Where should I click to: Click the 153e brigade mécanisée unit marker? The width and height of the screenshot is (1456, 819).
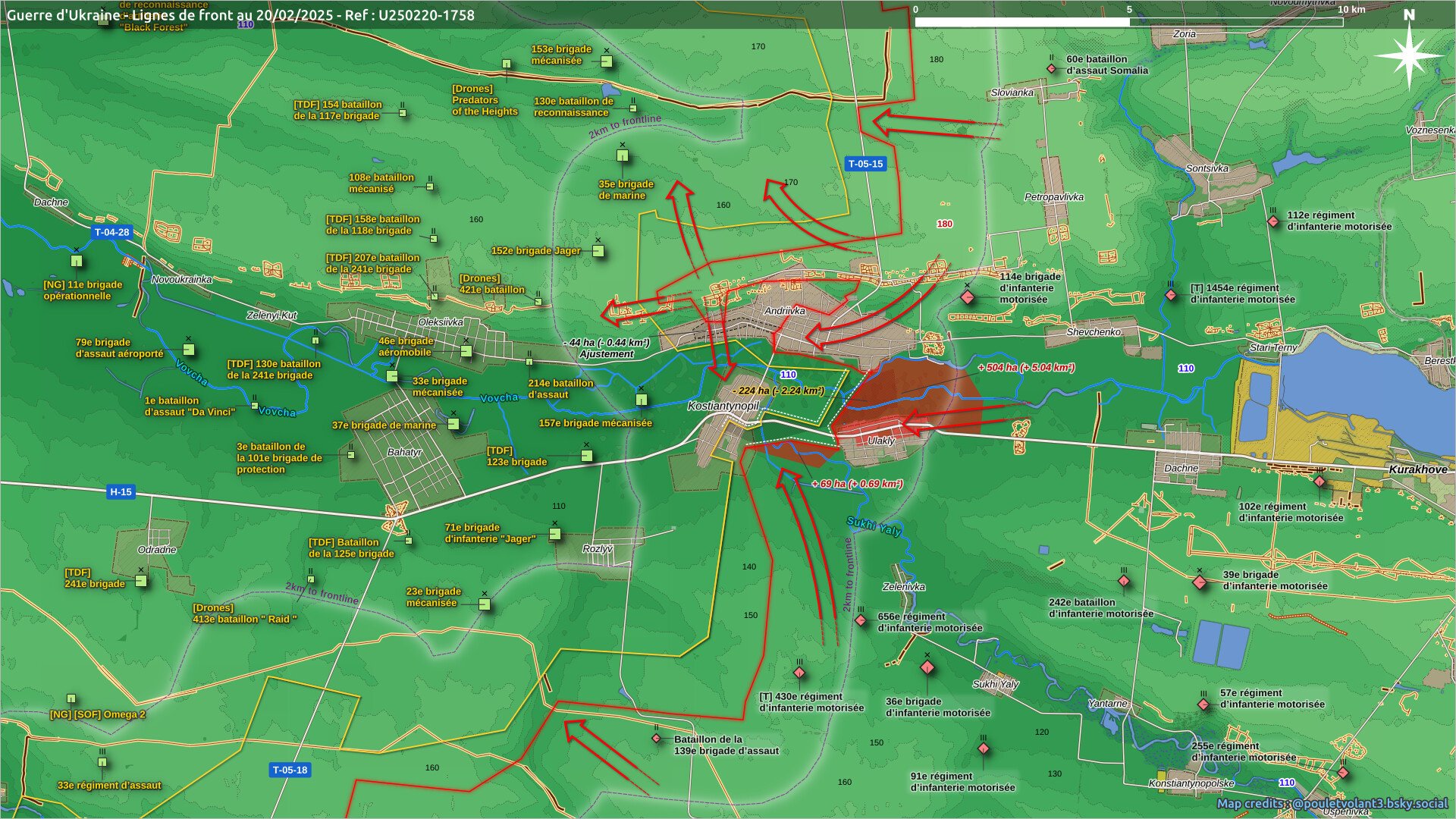click(x=607, y=61)
